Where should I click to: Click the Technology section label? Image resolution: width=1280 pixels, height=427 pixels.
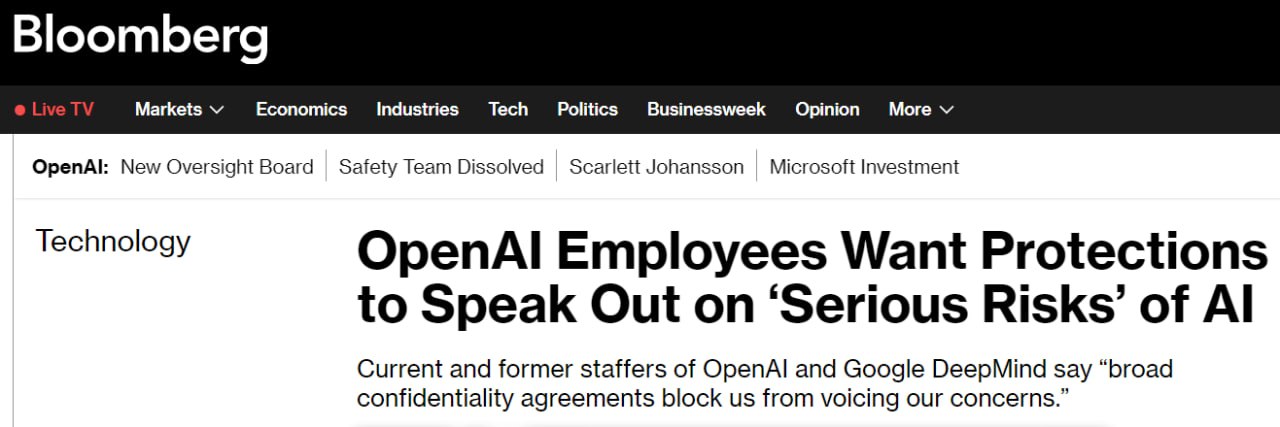click(113, 241)
